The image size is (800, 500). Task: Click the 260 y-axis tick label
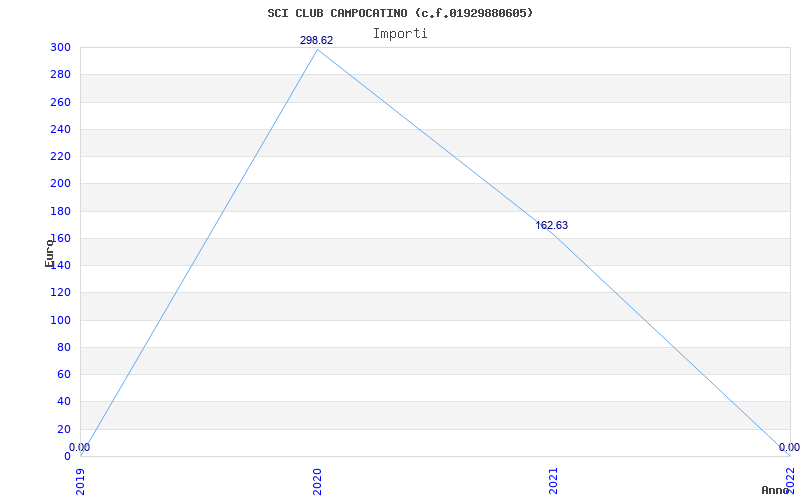61,102
